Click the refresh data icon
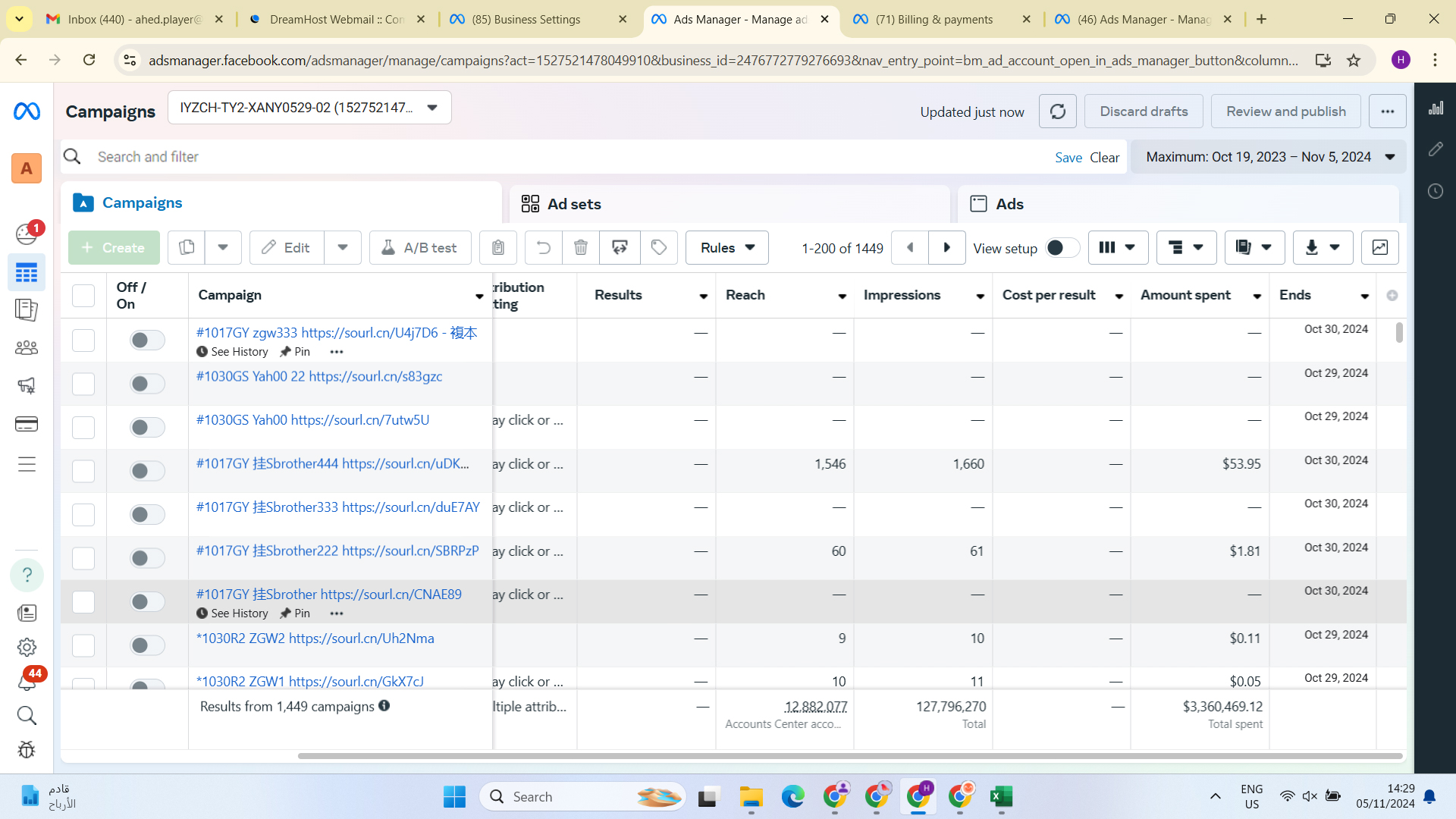The height and width of the screenshot is (819, 1456). 1057,111
